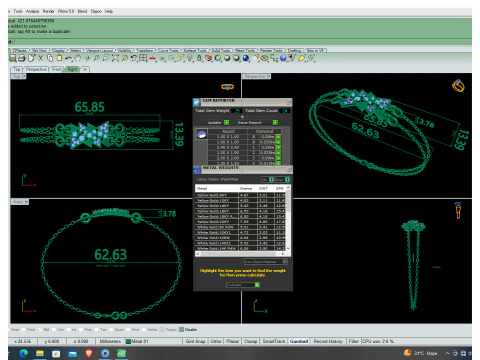The width and height of the screenshot is (480, 360).
Task: Show hidden system tray icons chevron
Action: coord(447,353)
